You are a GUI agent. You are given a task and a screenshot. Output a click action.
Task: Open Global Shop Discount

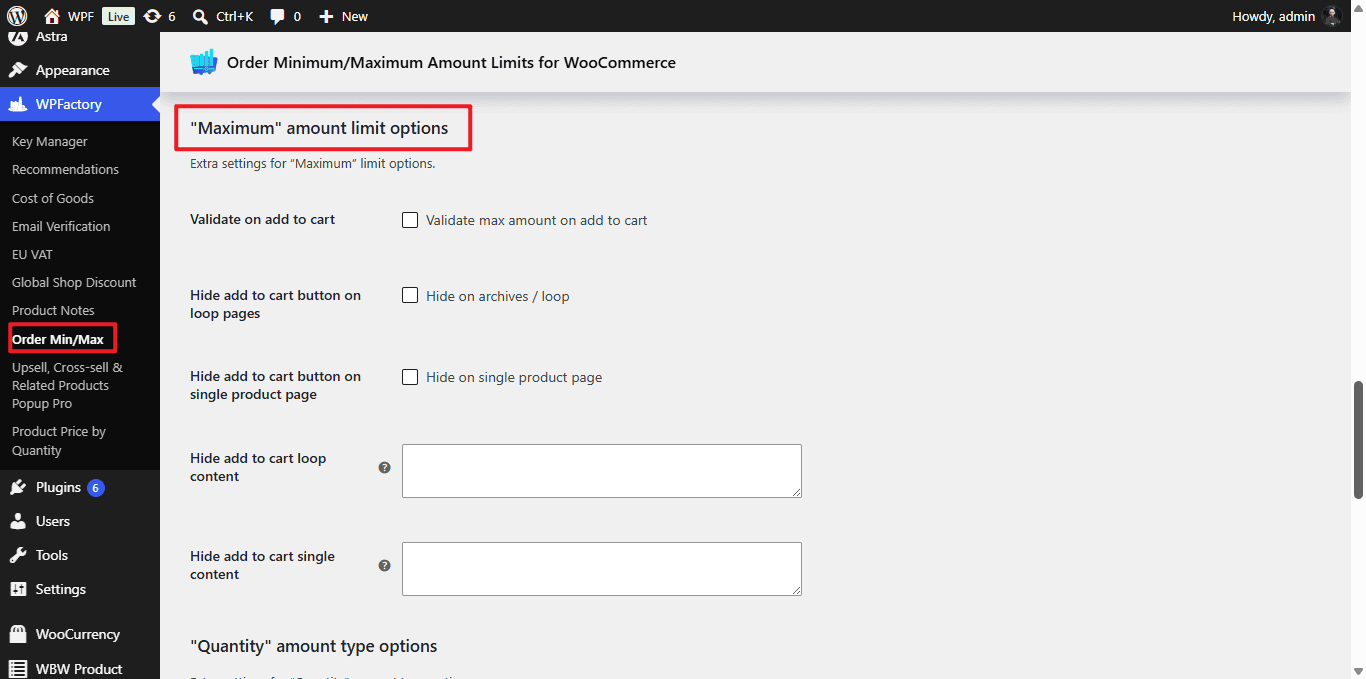(74, 282)
